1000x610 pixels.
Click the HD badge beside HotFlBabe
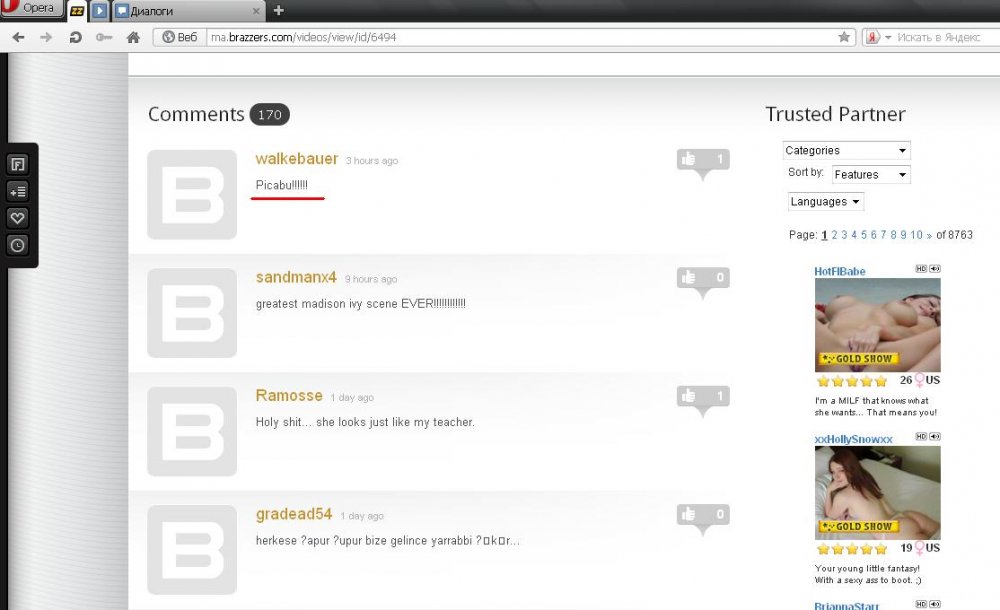921,269
